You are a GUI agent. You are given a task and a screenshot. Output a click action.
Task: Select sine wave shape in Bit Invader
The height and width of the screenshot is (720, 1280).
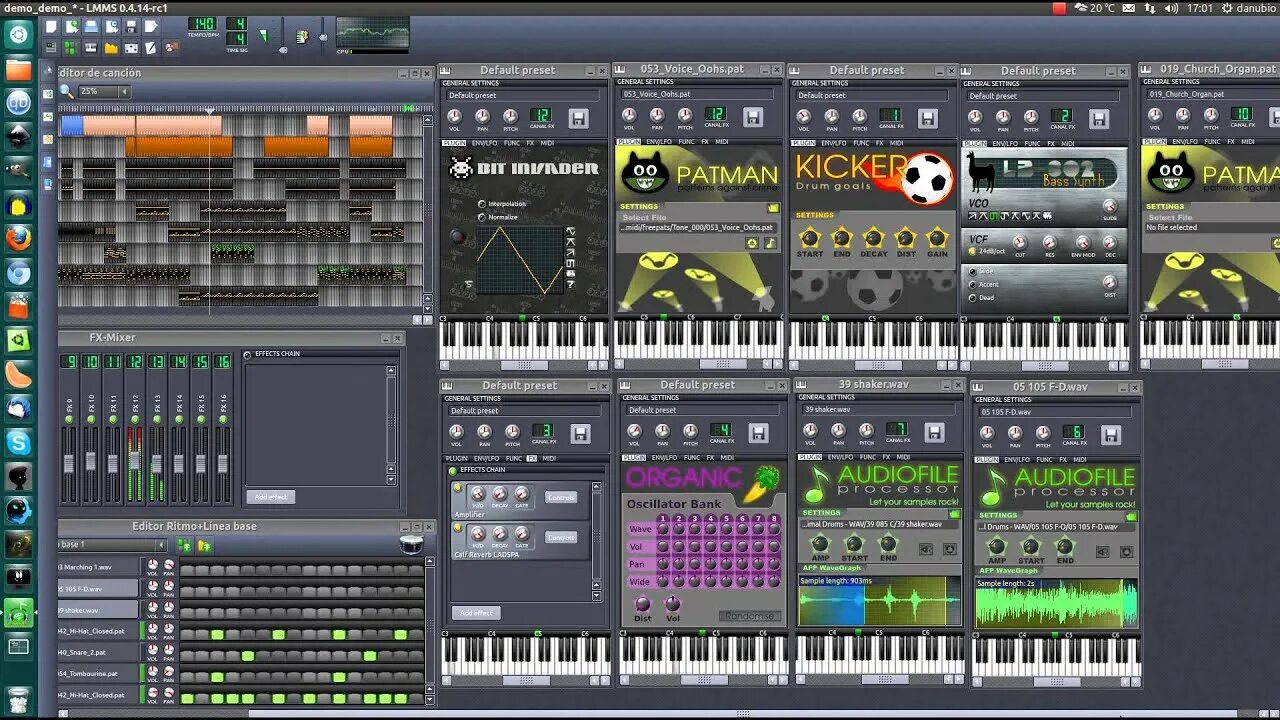tap(570, 231)
